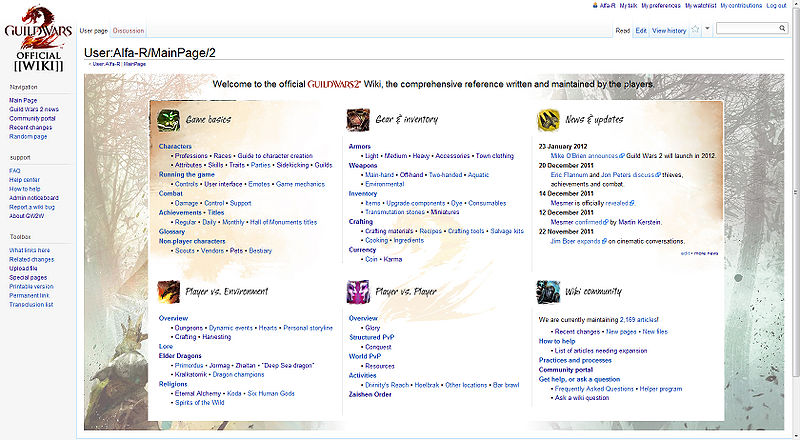Select the Read tab
The image size is (800, 440).
tap(622, 31)
